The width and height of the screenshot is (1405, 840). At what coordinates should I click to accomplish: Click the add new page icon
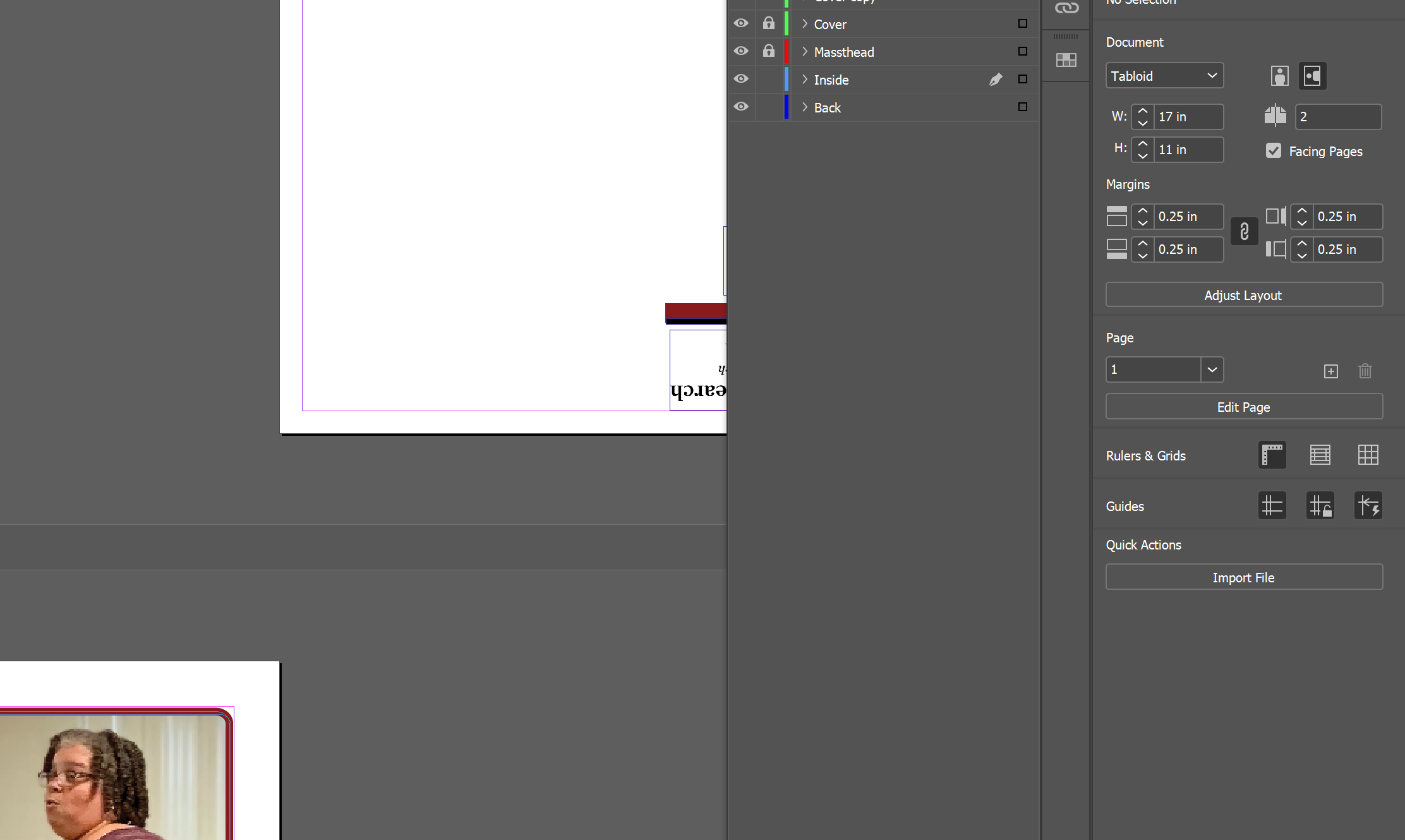click(1330, 371)
